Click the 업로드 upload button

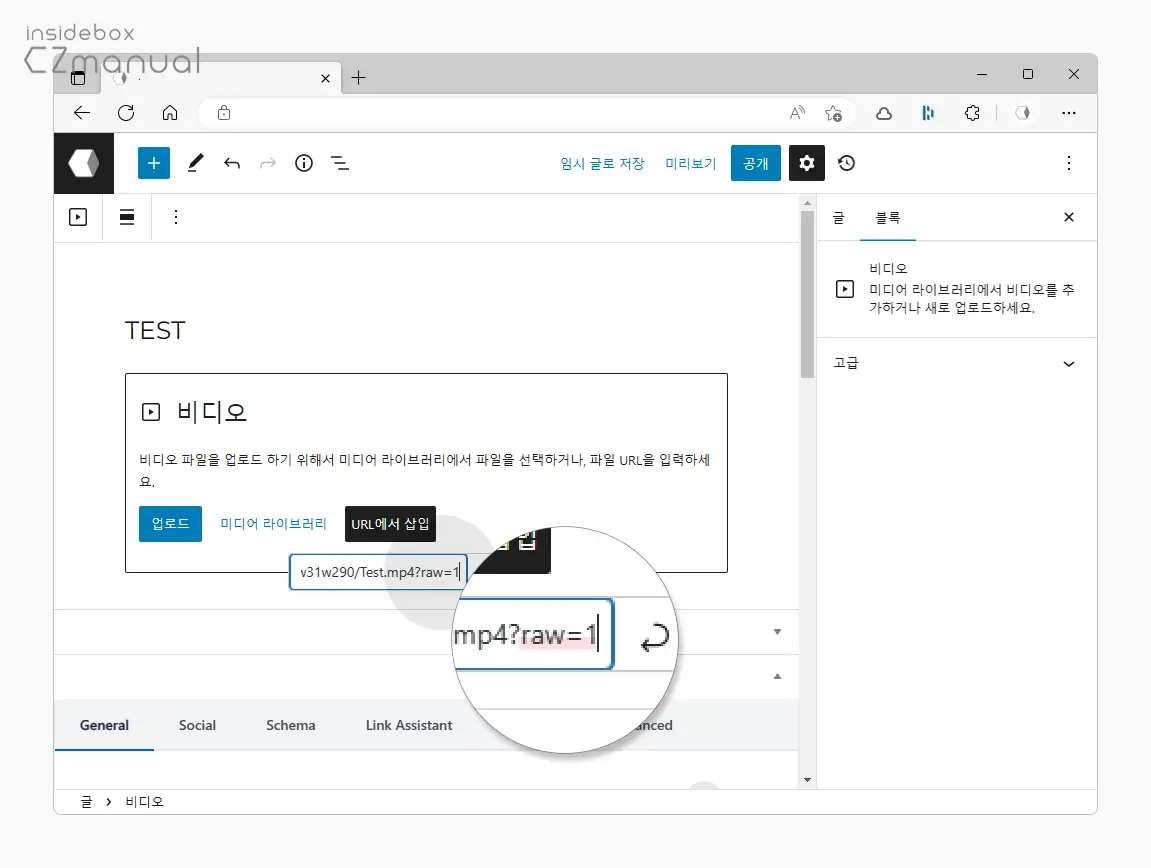(x=170, y=524)
